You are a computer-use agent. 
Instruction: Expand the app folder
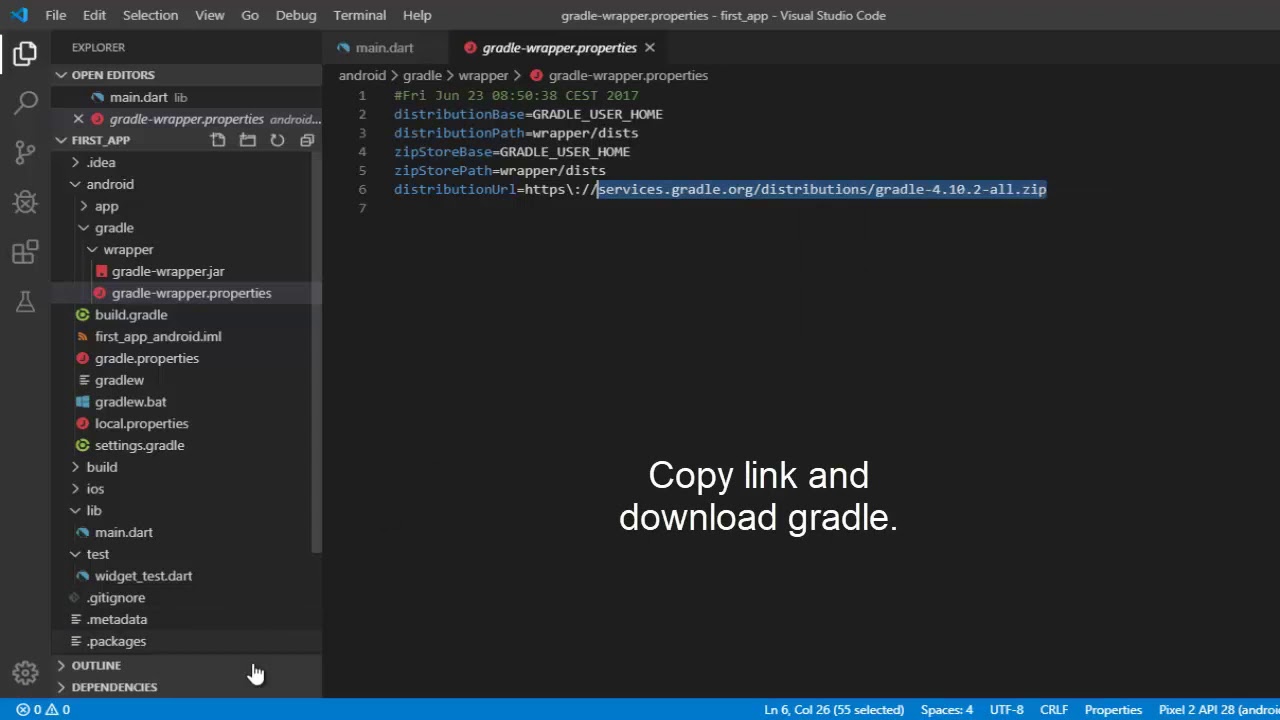[84, 206]
